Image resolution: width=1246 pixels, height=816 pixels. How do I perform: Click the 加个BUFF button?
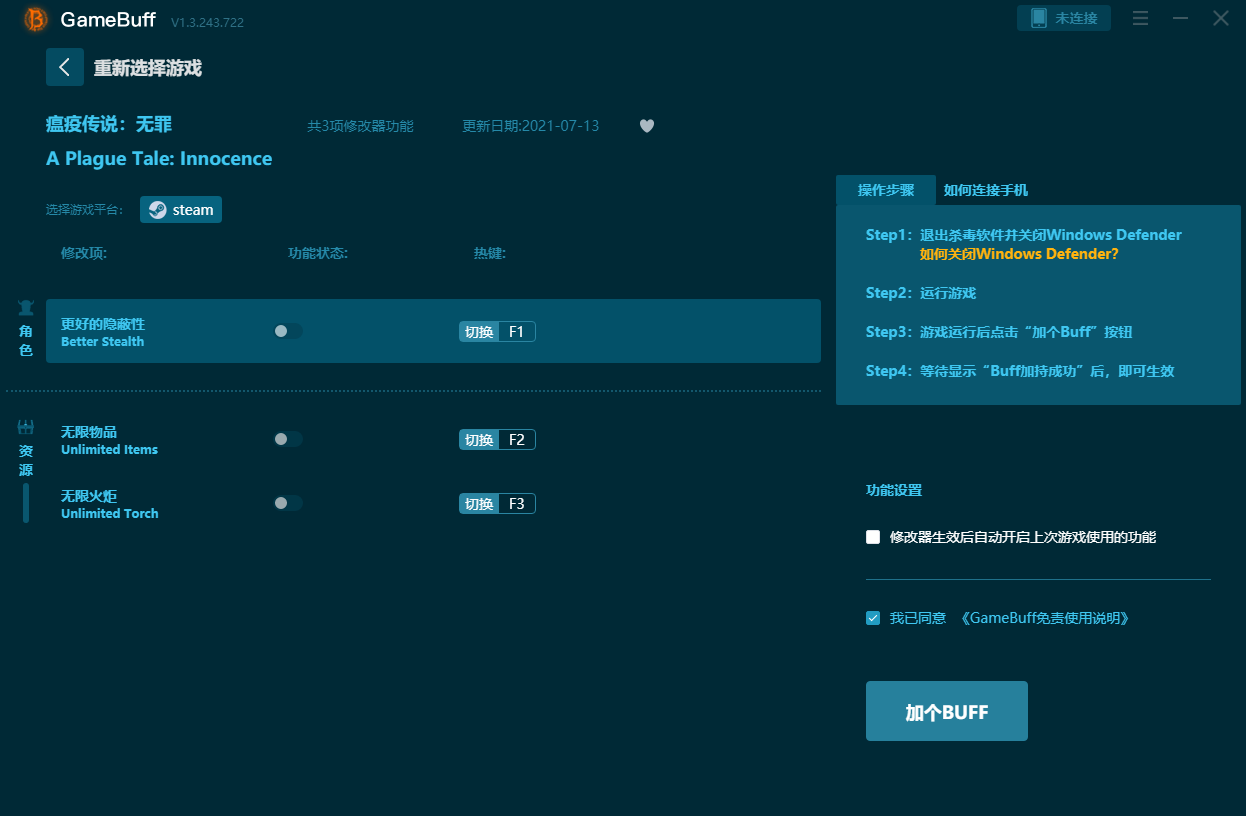(947, 711)
